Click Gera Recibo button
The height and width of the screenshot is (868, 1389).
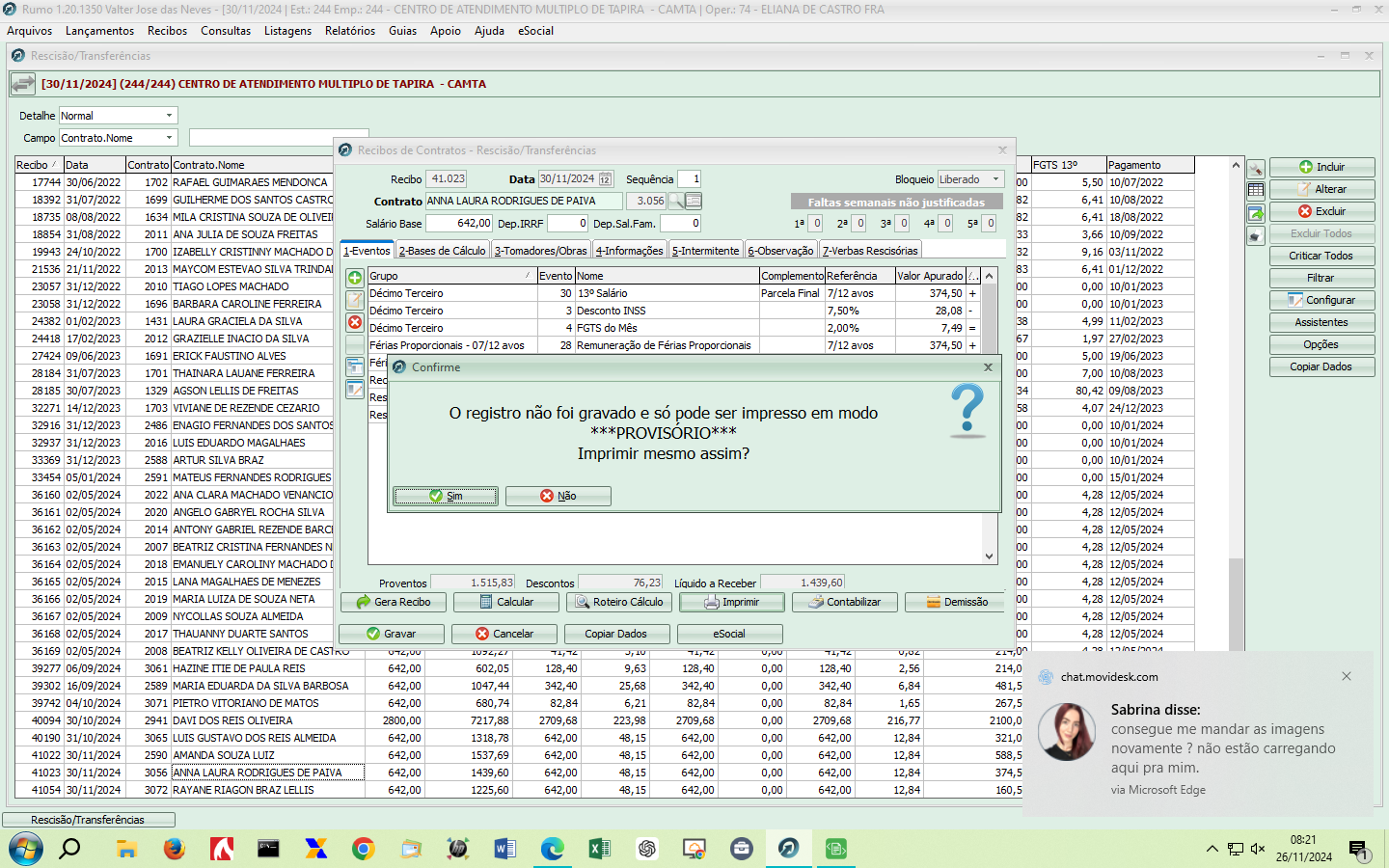tap(393, 602)
